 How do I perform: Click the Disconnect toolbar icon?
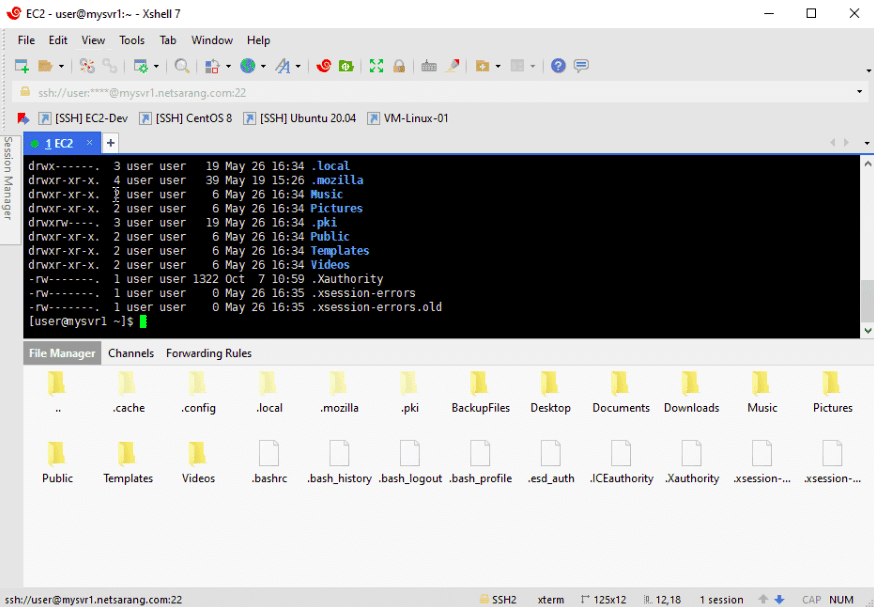click(87, 66)
